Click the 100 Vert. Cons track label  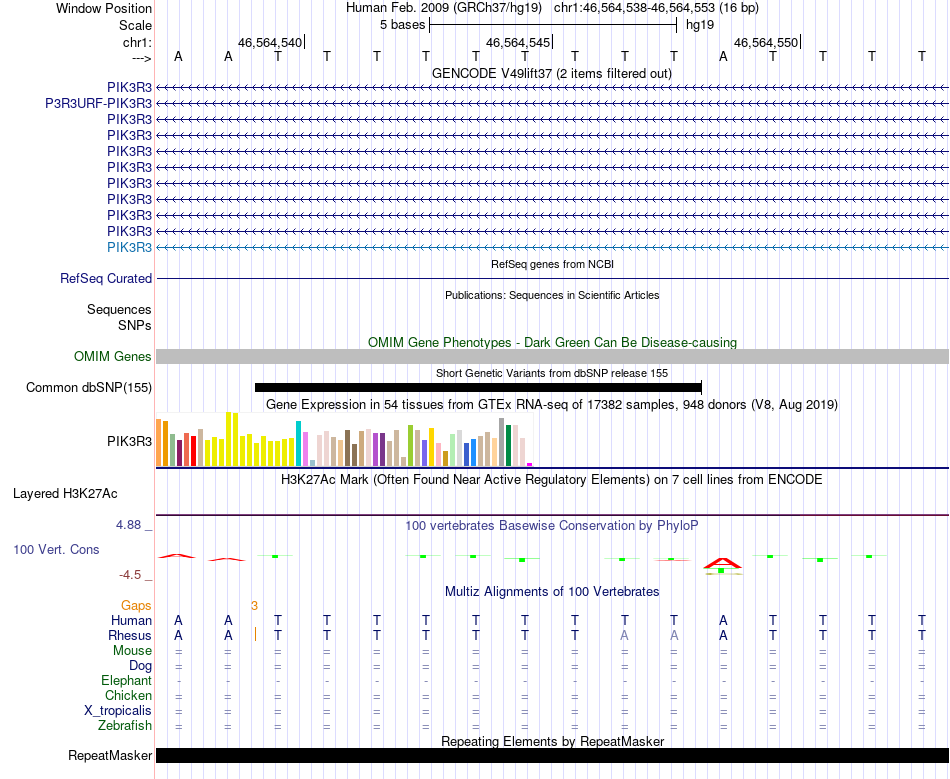56,549
